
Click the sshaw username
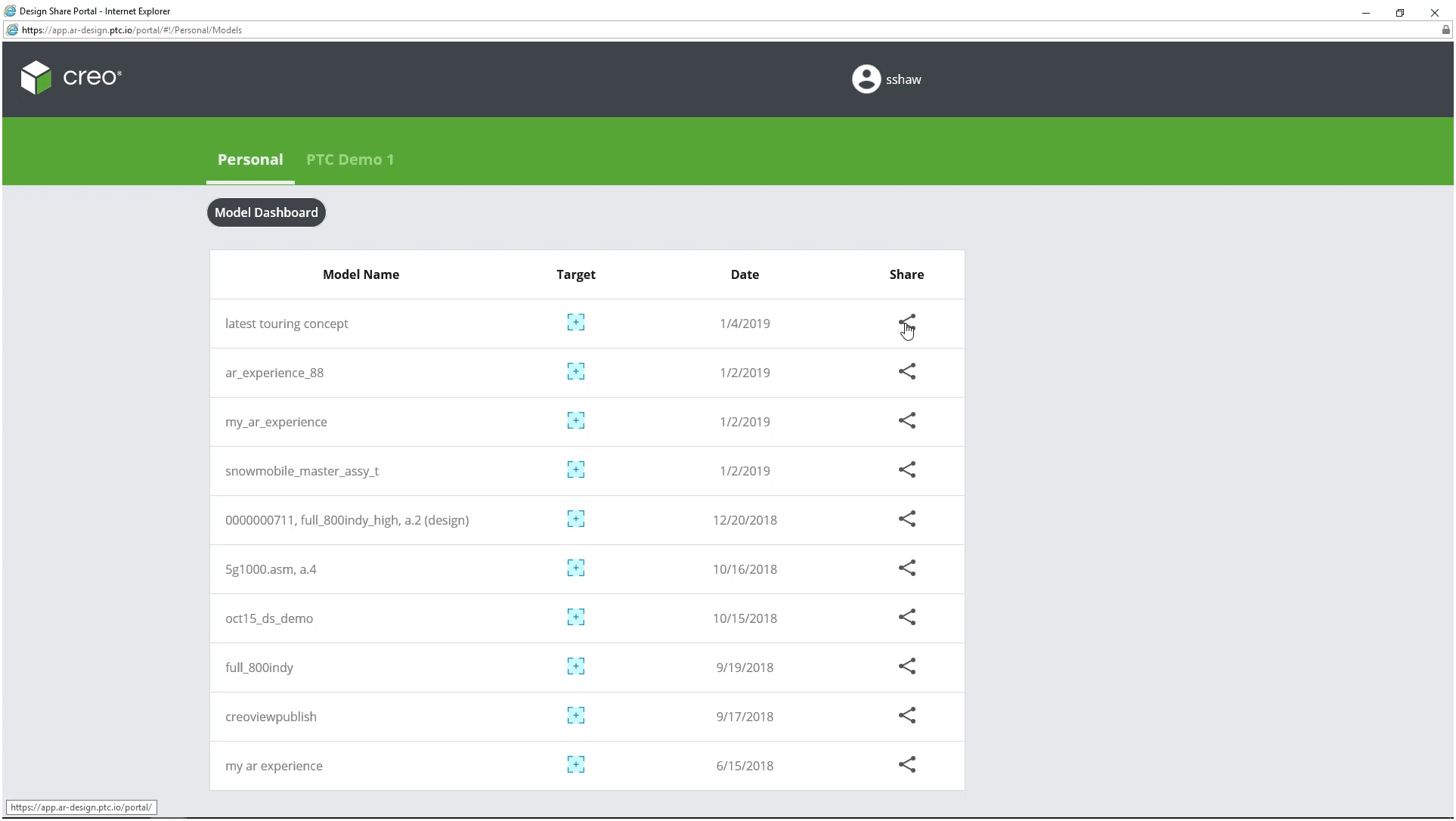(903, 79)
